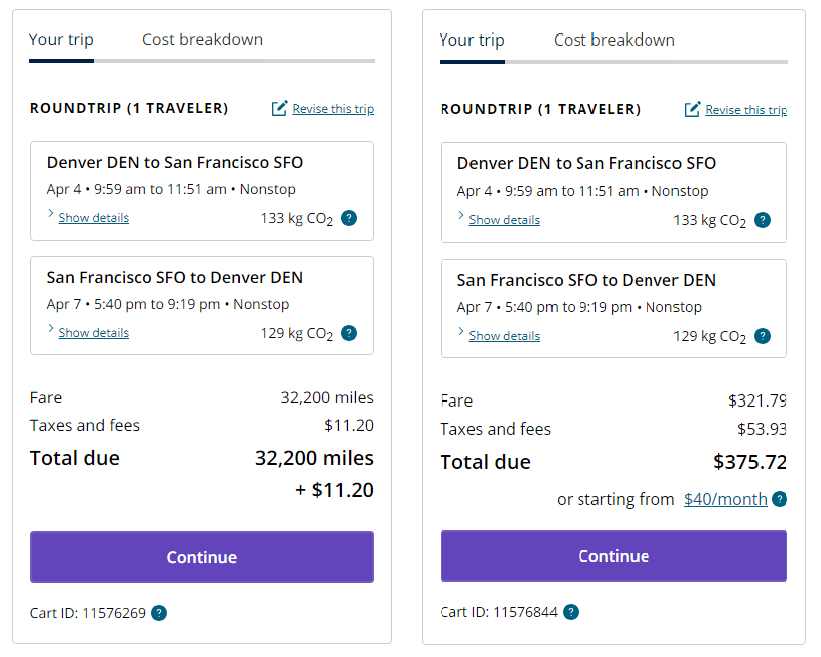
Task: Click CO2 info icon for 129 kg in right panel
Action: click(x=762, y=336)
